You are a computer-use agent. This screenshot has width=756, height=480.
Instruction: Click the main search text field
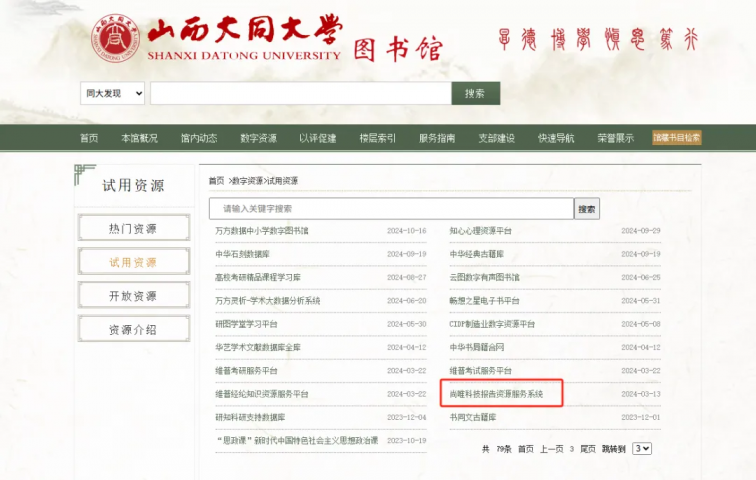[x=300, y=93]
